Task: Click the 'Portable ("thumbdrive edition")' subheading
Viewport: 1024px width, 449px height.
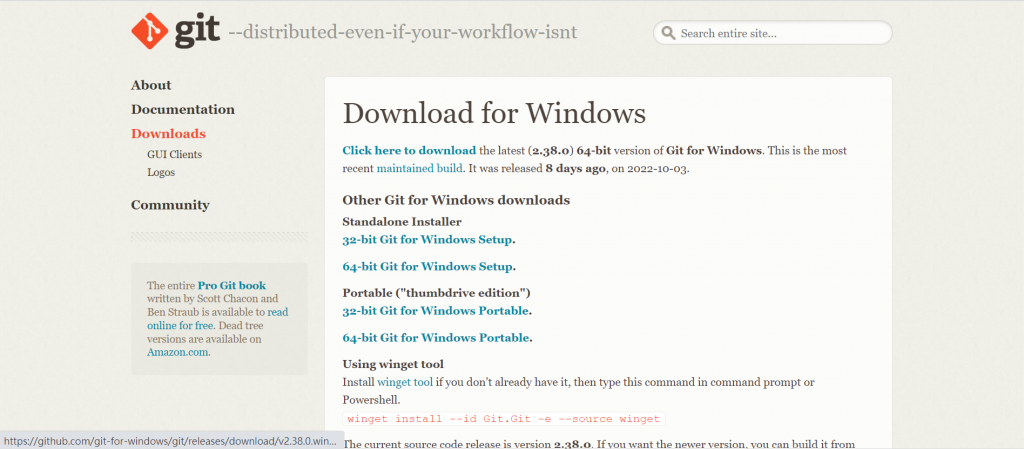Action: [x=436, y=293]
